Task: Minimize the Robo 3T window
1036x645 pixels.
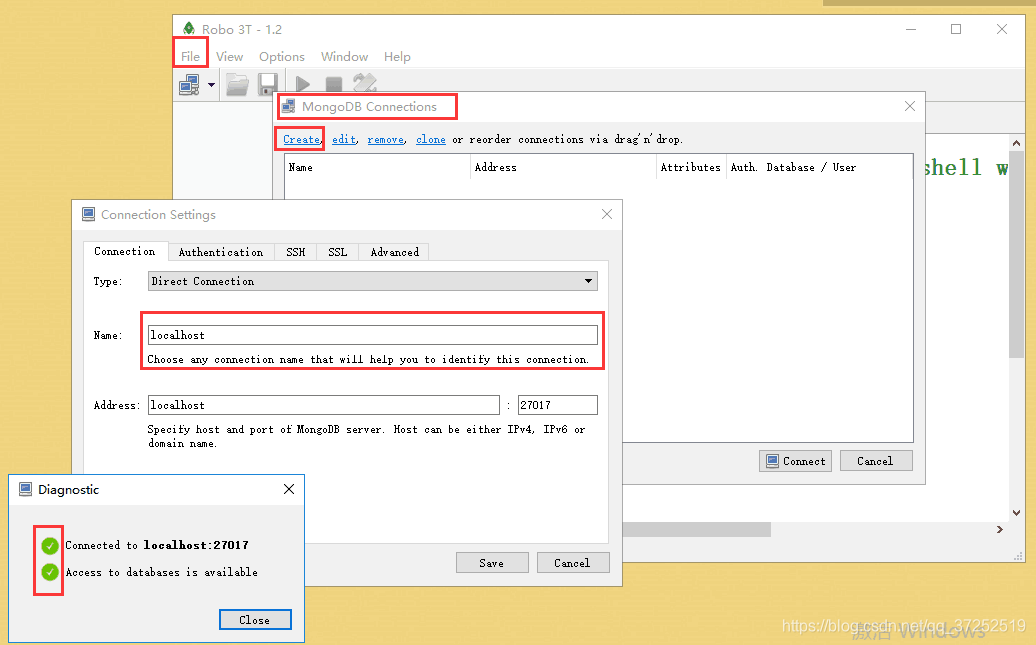Action: coord(911,29)
